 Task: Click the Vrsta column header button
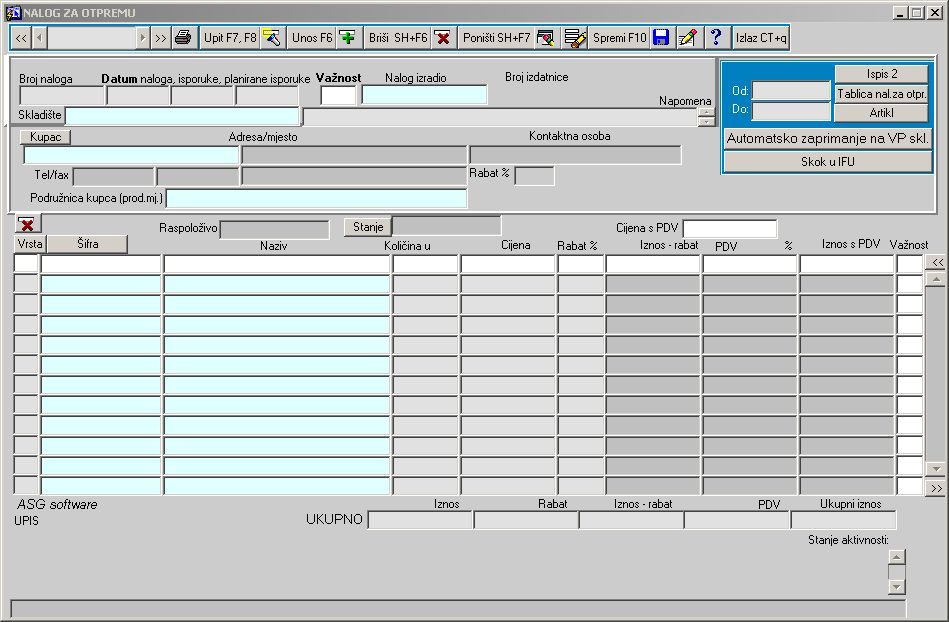pos(30,244)
